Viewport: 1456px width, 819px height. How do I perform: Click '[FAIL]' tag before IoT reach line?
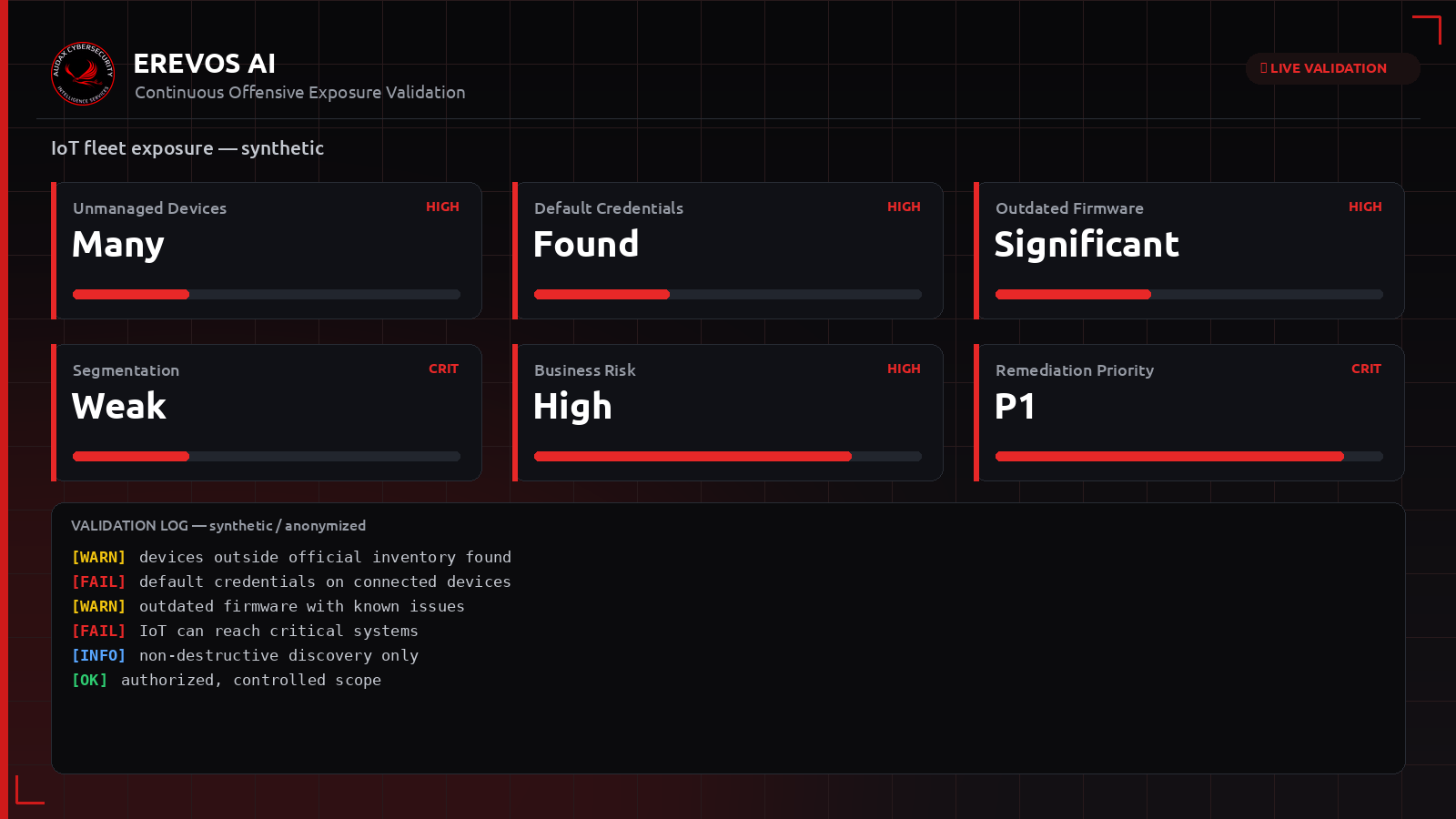pyautogui.click(x=98, y=631)
